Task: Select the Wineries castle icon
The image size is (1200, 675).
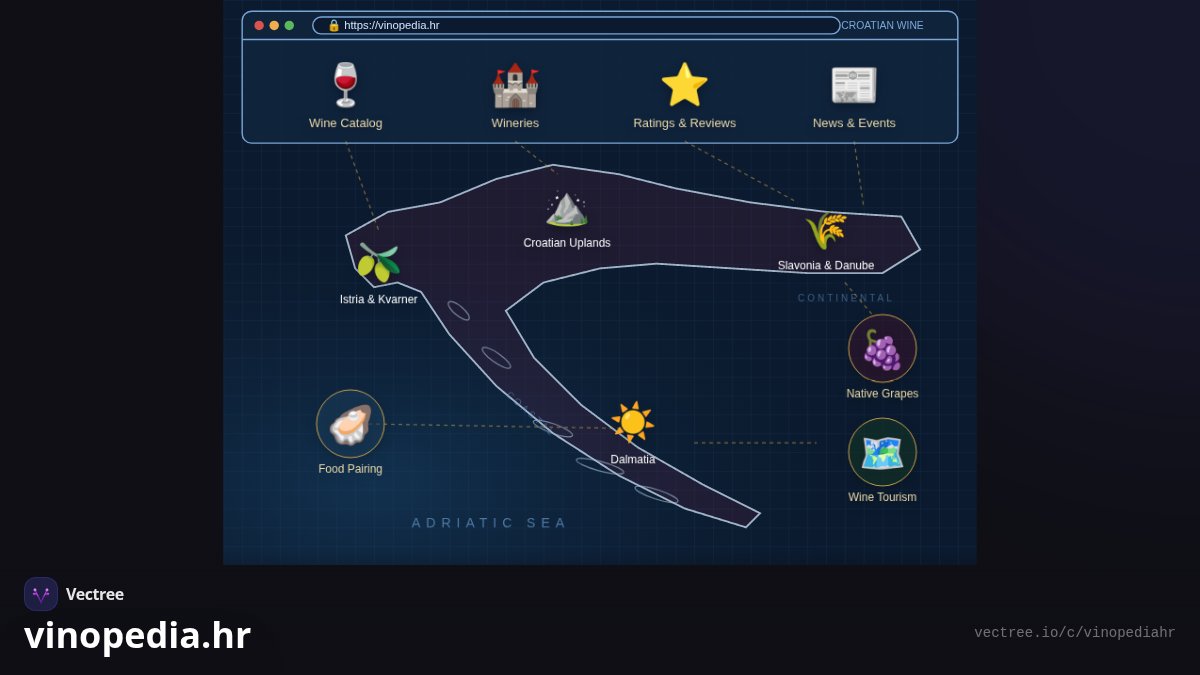Action: point(515,85)
